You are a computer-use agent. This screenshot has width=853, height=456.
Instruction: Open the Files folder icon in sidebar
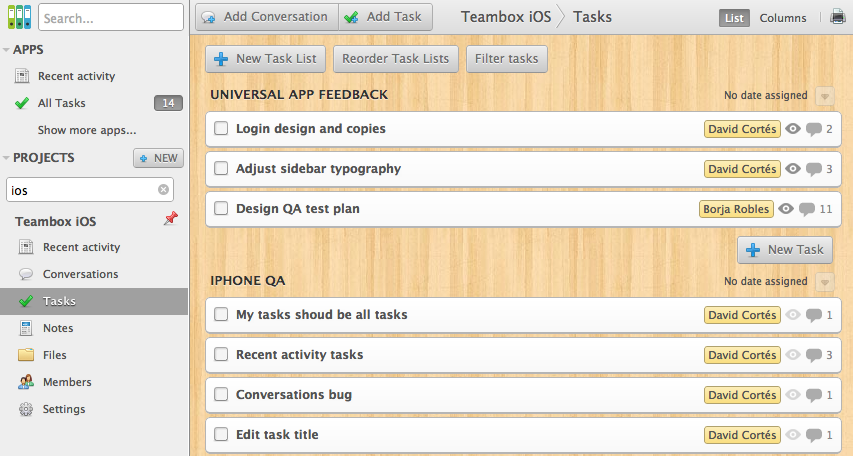tap(26, 355)
